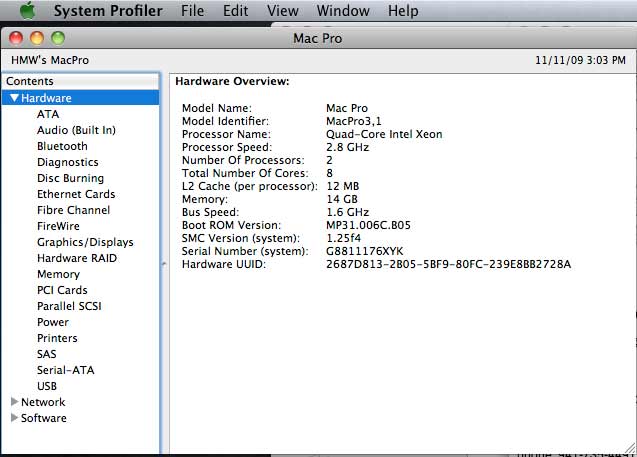Image resolution: width=637 pixels, height=457 pixels.
Task: Select PCI Cards entry
Action: [62, 290]
